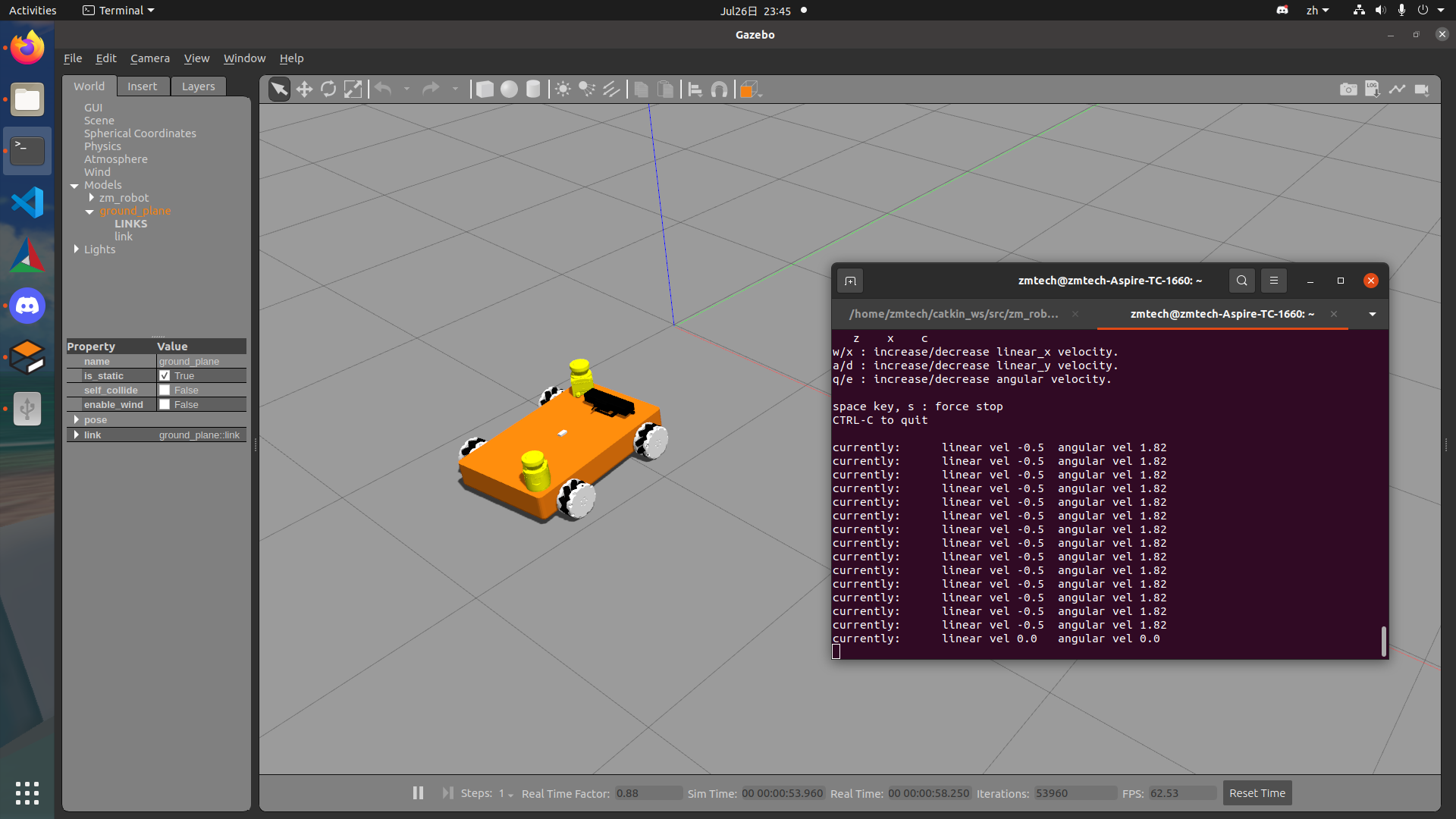
Task: Open the Camera menu
Action: [150, 58]
